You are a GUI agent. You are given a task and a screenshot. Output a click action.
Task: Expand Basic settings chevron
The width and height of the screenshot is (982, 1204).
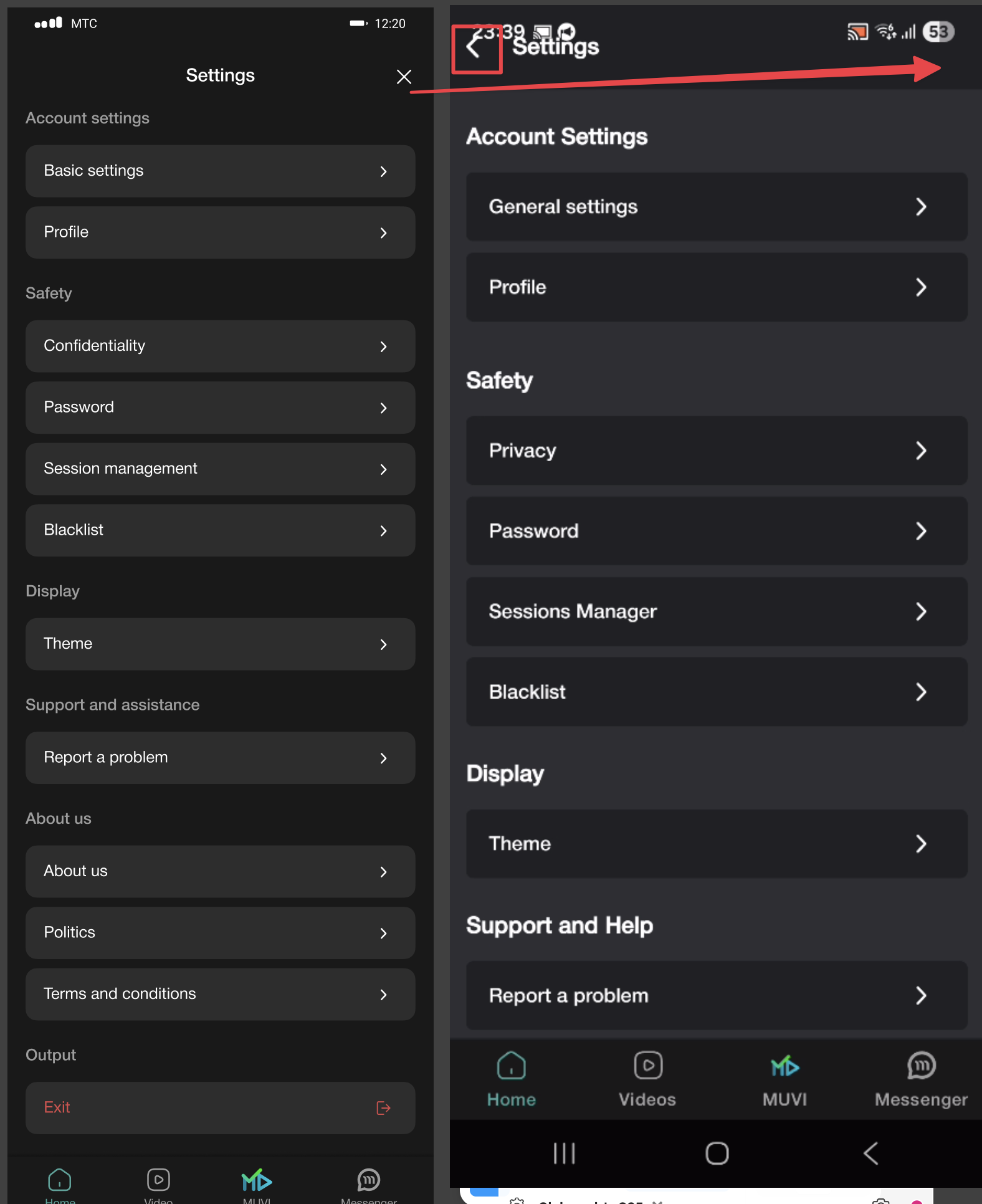pyautogui.click(x=383, y=171)
